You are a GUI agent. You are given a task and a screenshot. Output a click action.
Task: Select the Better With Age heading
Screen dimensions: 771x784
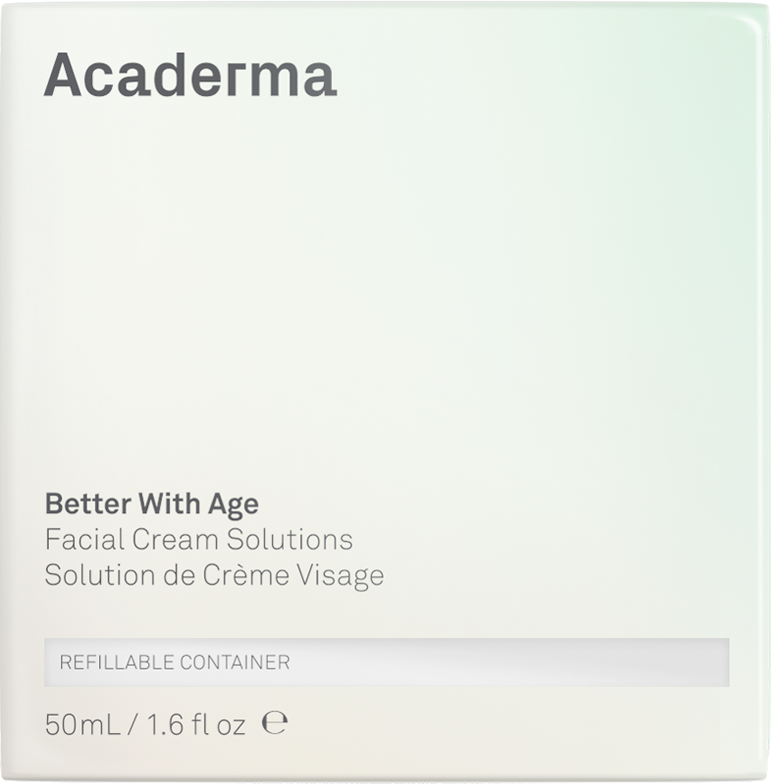click(152, 503)
